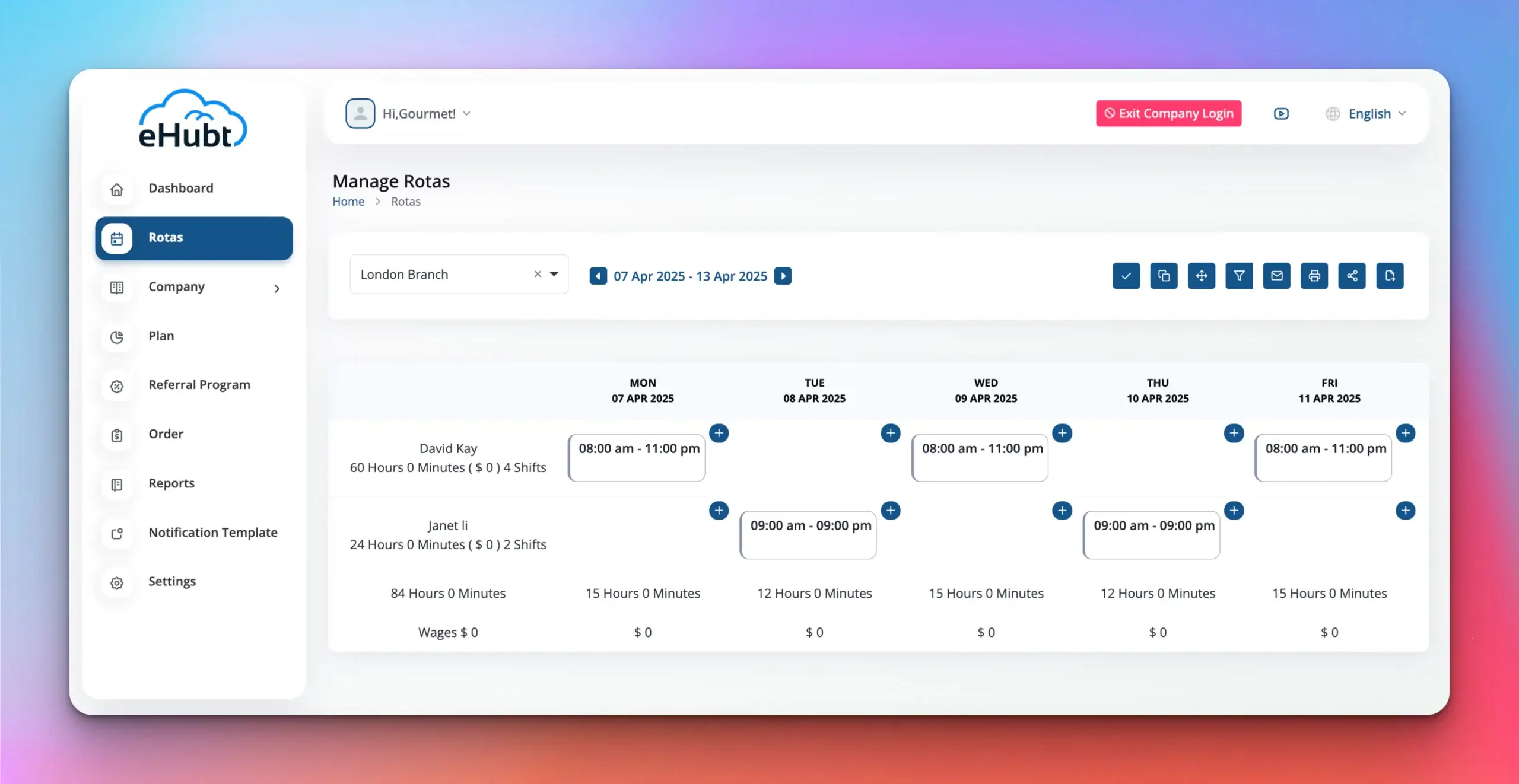Click the move arrows toolbar icon
The image size is (1519, 784).
point(1202,276)
